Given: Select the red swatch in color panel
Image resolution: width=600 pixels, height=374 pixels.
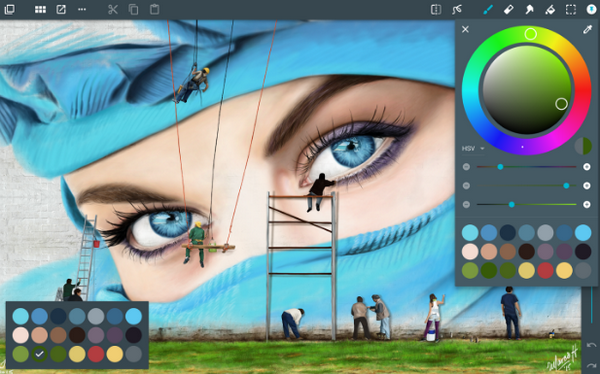Looking at the screenshot, I should coord(545,270).
